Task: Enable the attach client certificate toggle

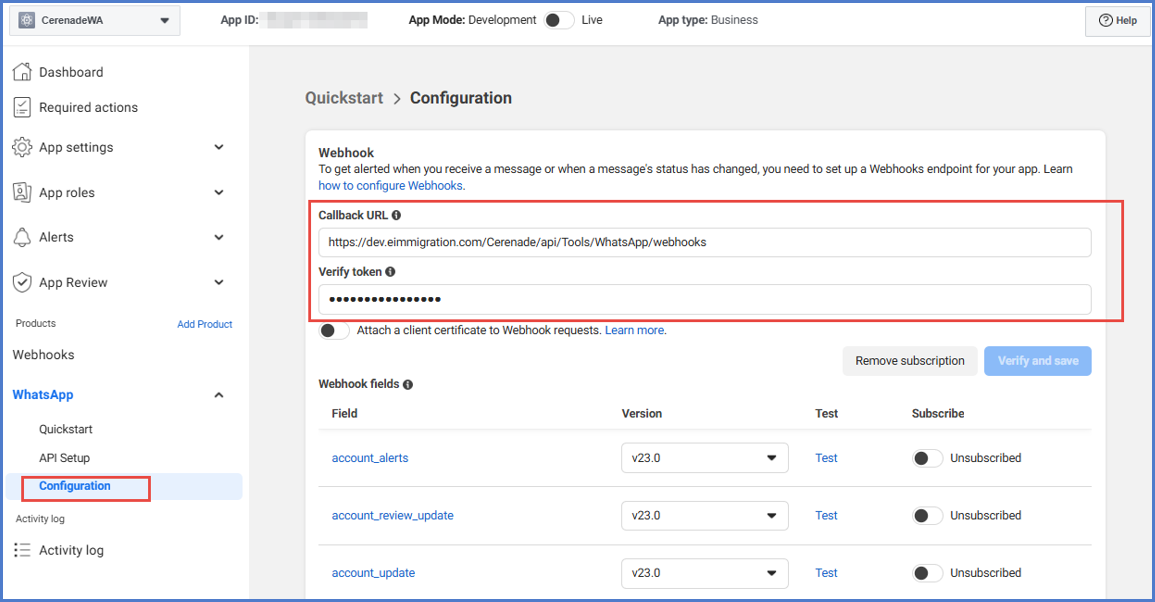Action: tap(334, 330)
